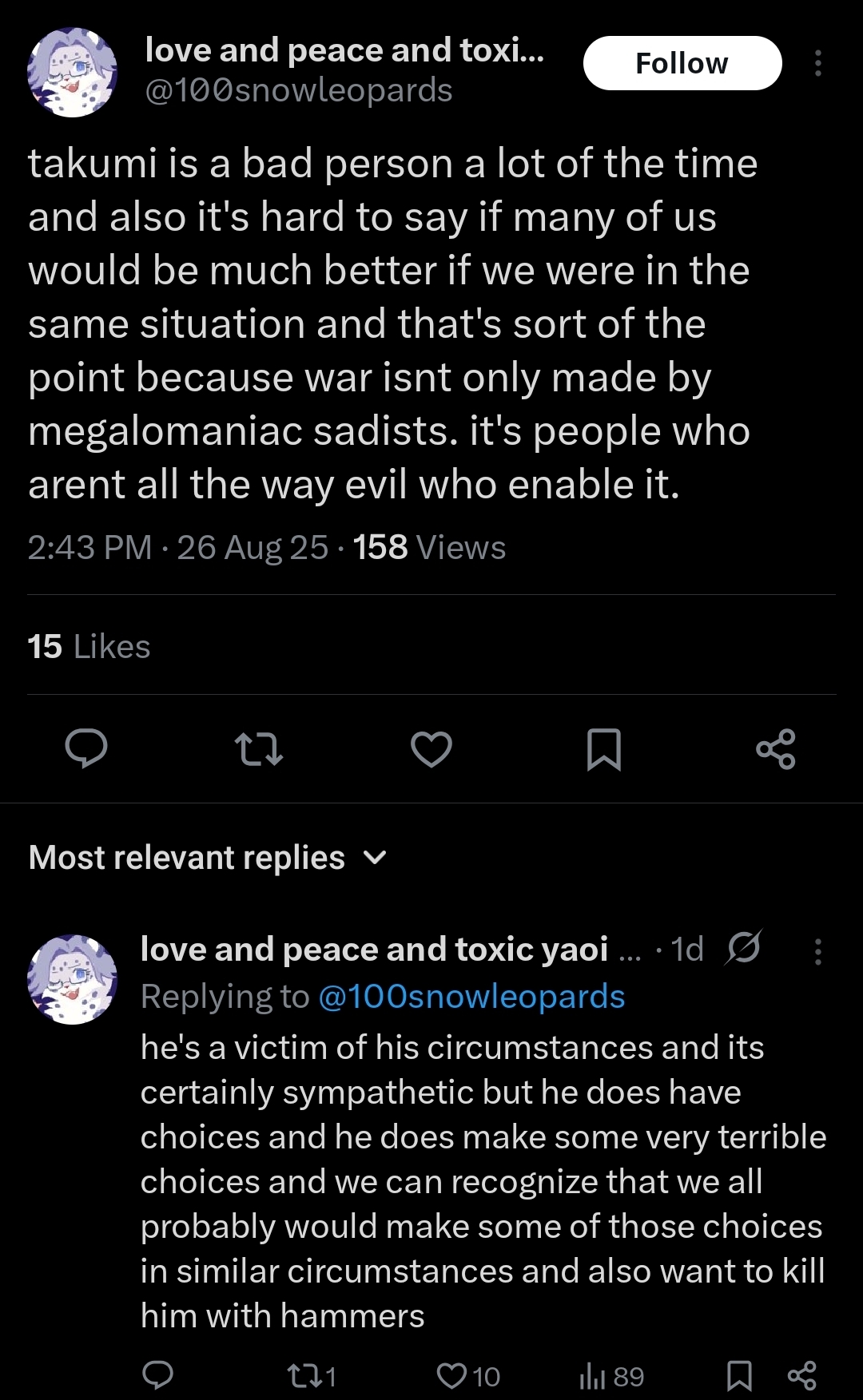This screenshot has width=863, height=1400.
Task: Bookmark the main post
Action: pos(603,749)
